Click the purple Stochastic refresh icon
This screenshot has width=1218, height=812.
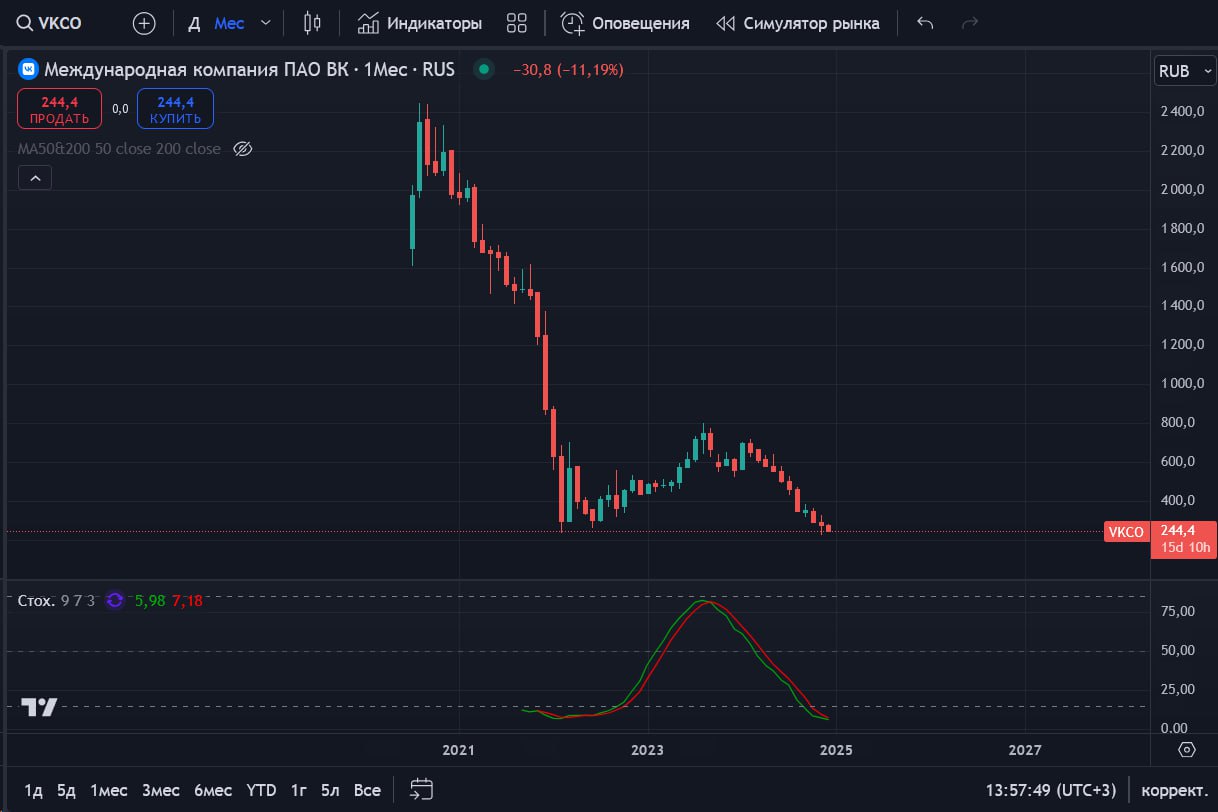click(114, 600)
